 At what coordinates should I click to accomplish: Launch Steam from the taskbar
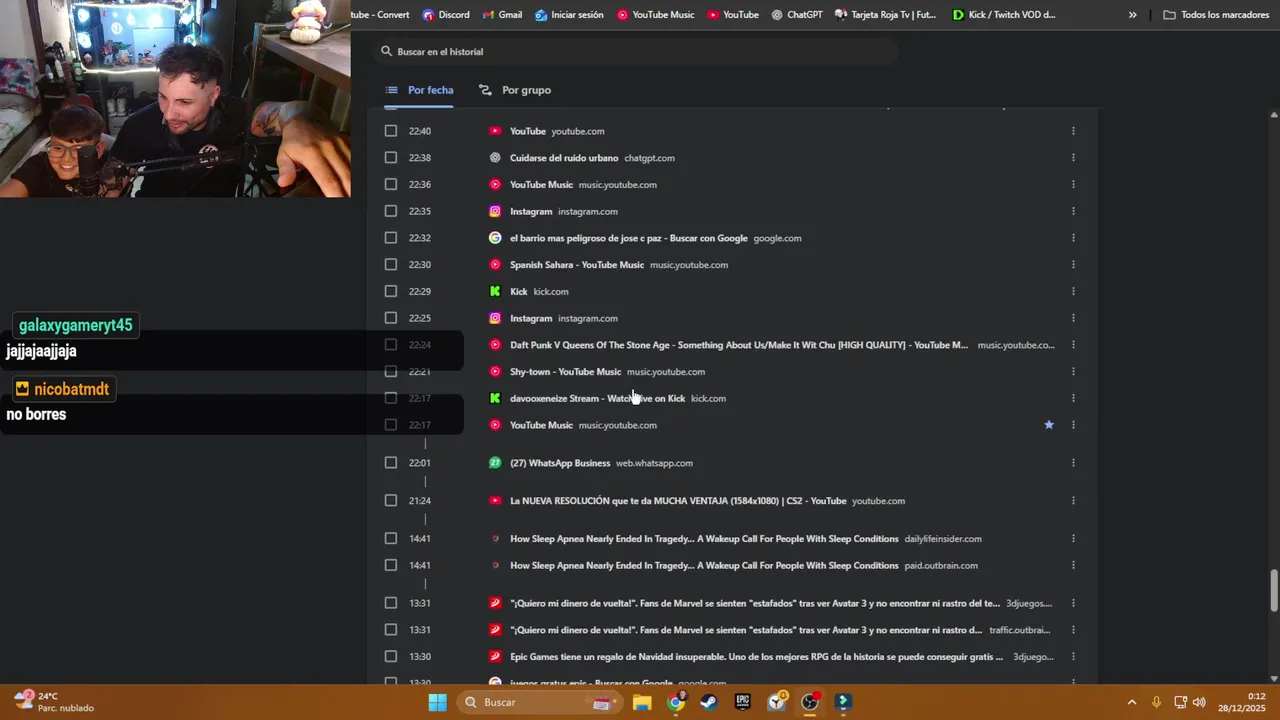point(709,702)
